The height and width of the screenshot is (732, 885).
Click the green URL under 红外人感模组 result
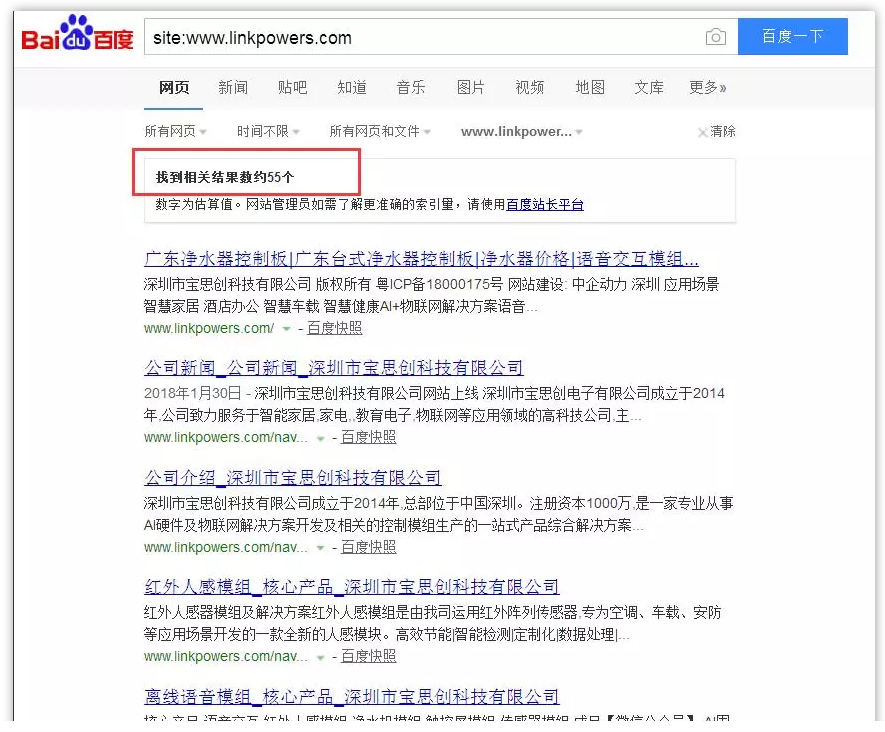point(226,656)
